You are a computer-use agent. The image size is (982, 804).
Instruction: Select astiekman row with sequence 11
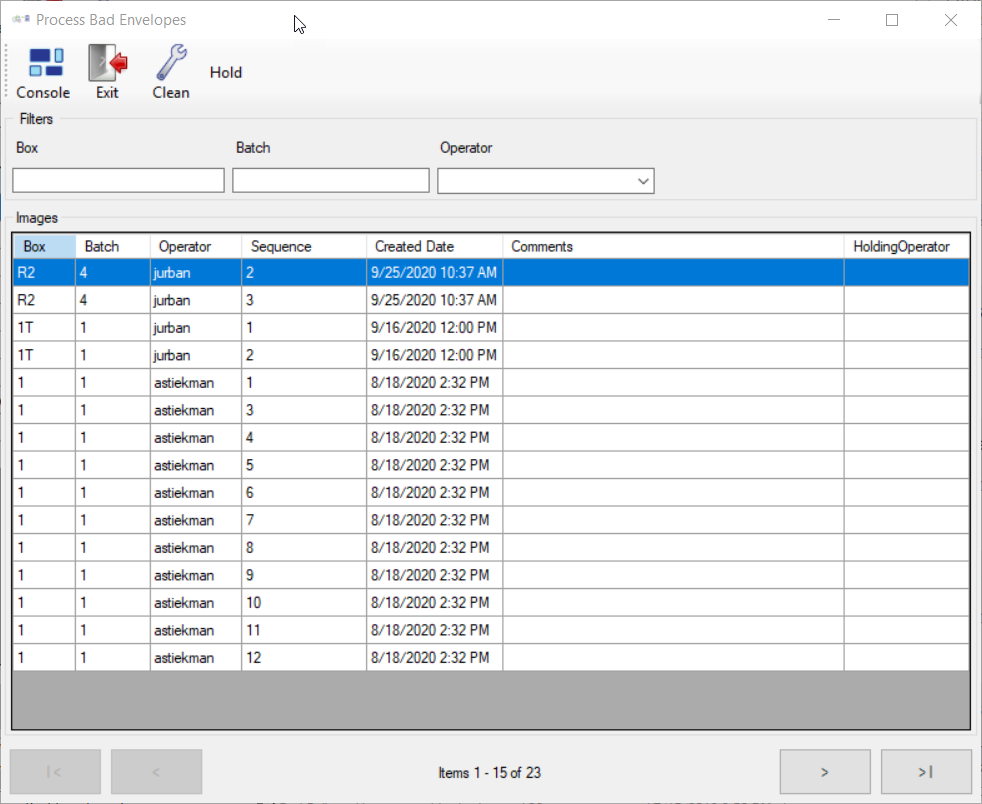click(491, 631)
